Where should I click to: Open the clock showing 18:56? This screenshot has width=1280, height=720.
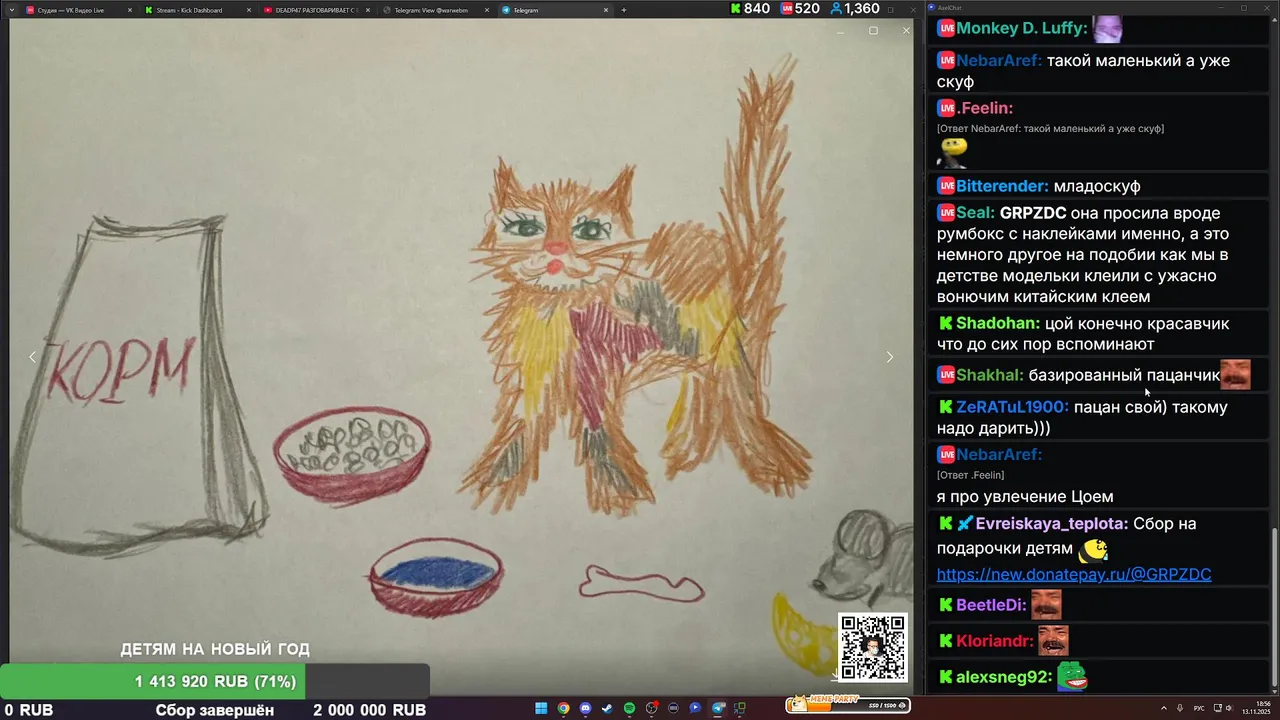pyautogui.click(x=1255, y=708)
